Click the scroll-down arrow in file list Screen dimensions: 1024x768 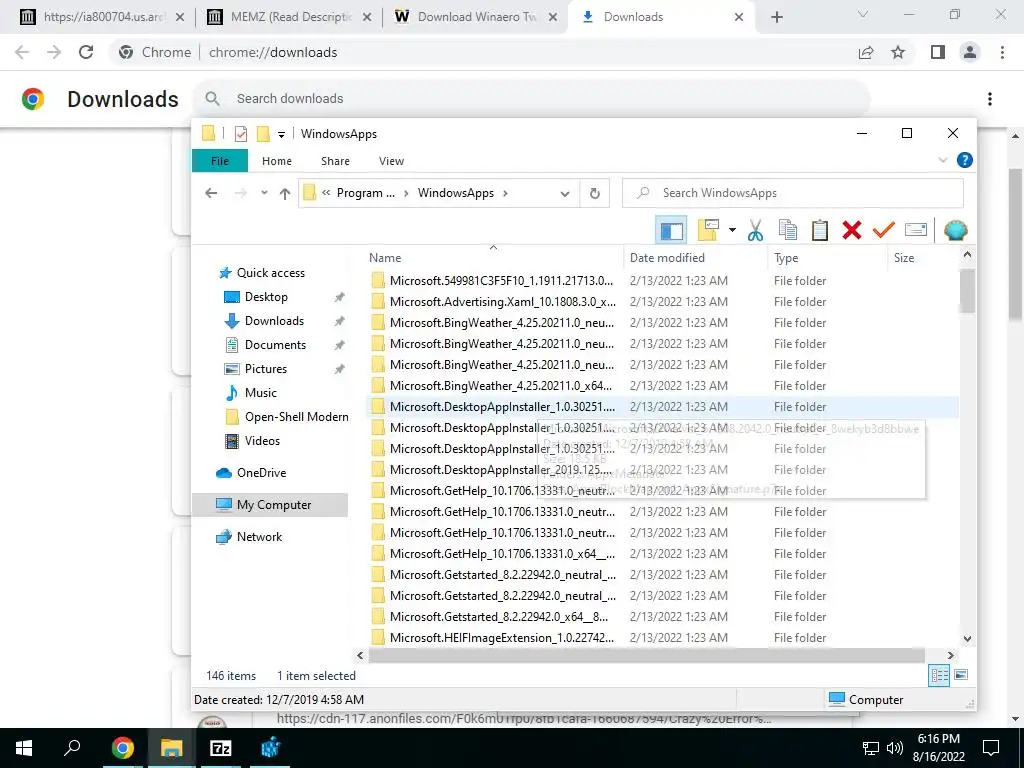tap(967, 639)
